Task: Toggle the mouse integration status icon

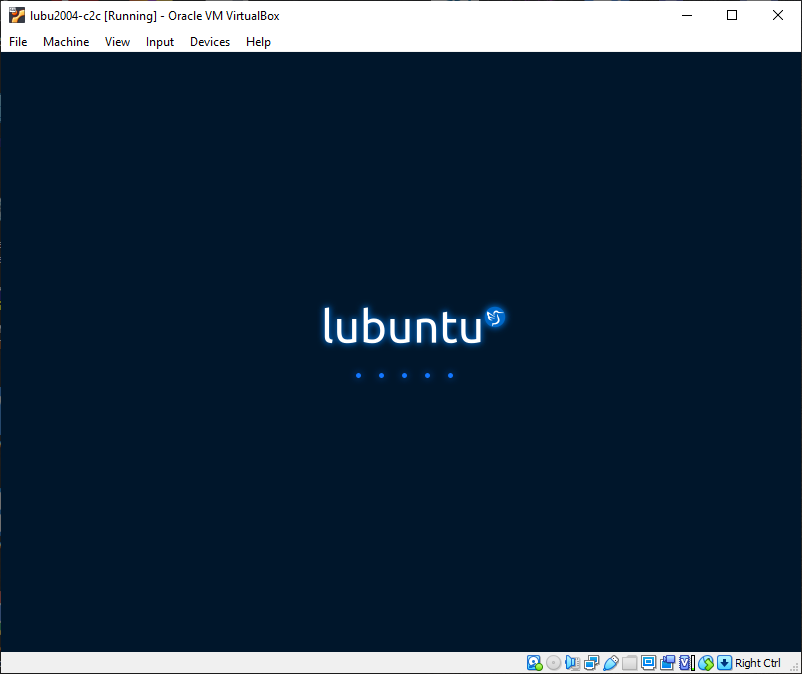Action: [x=706, y=663]
